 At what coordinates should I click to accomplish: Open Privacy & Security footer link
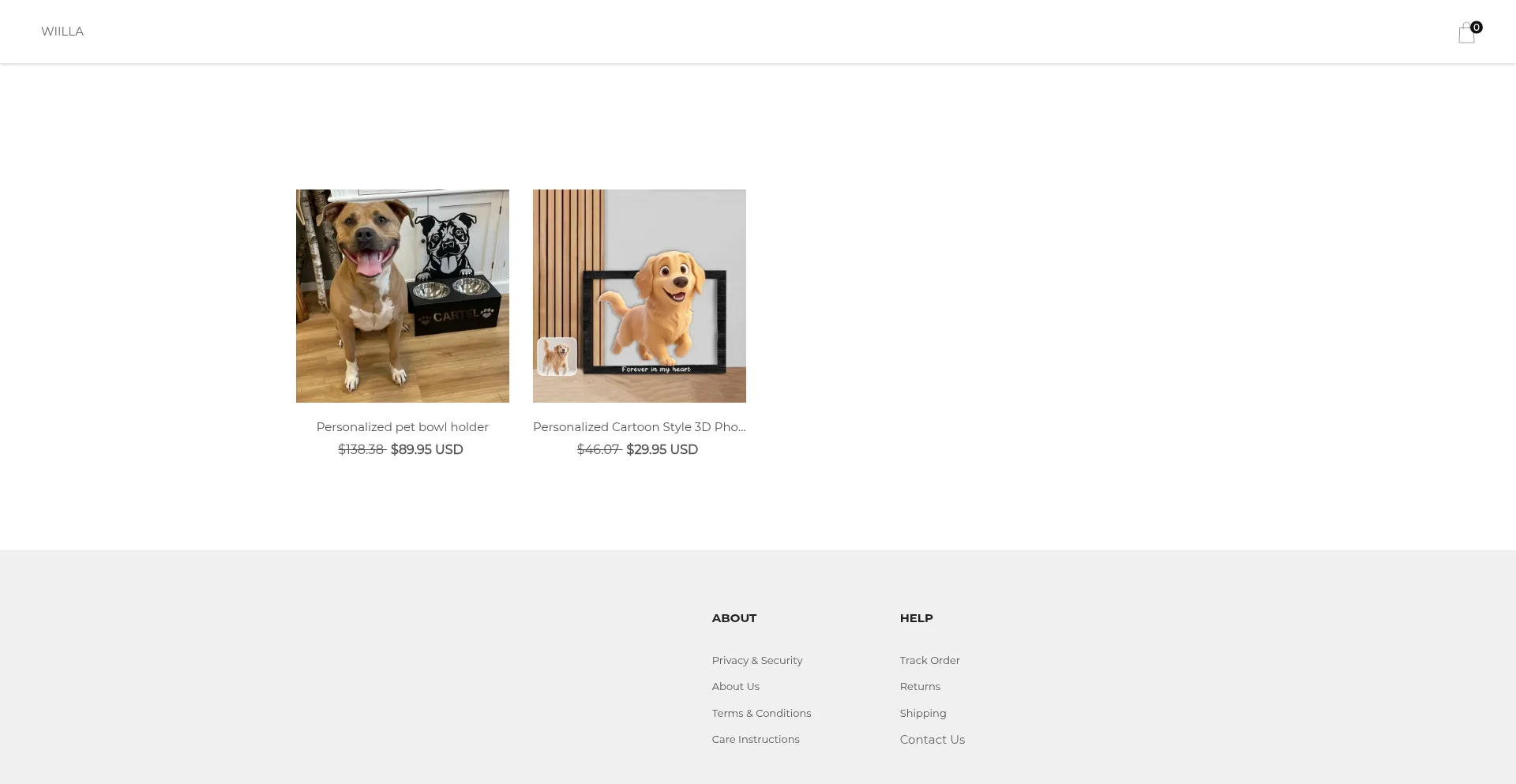(756, 661)
